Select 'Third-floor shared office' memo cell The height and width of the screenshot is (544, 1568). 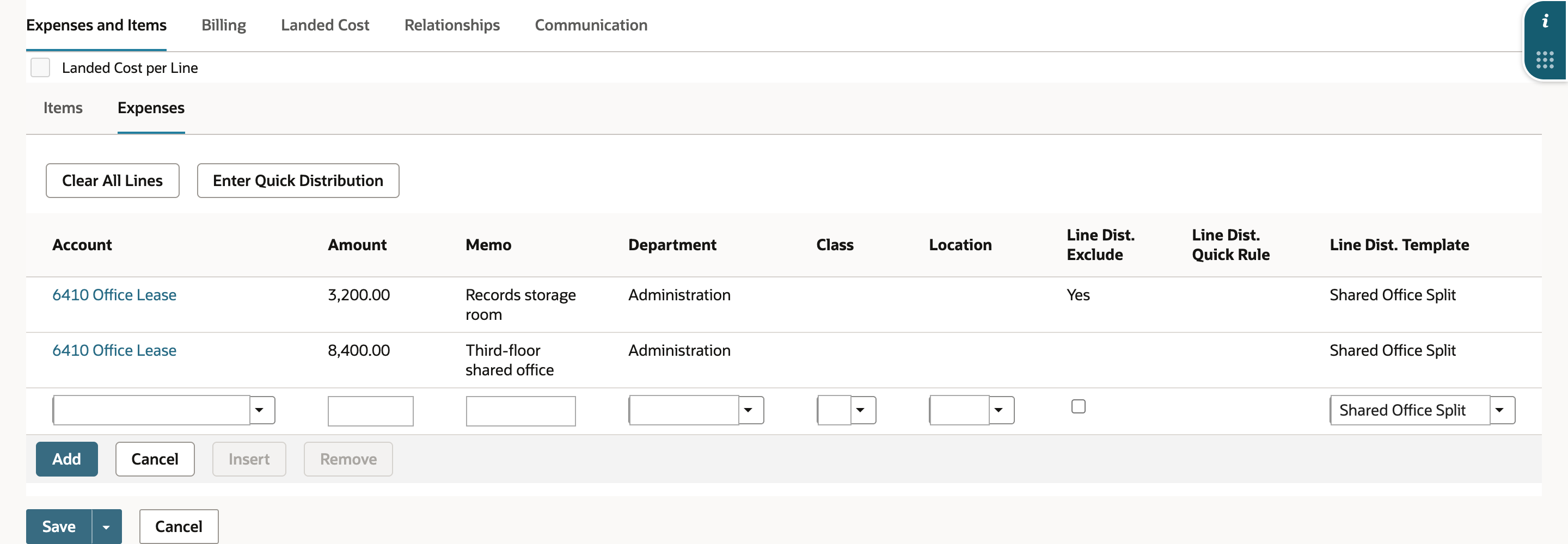pyautogui.click(x=510, y=360)
